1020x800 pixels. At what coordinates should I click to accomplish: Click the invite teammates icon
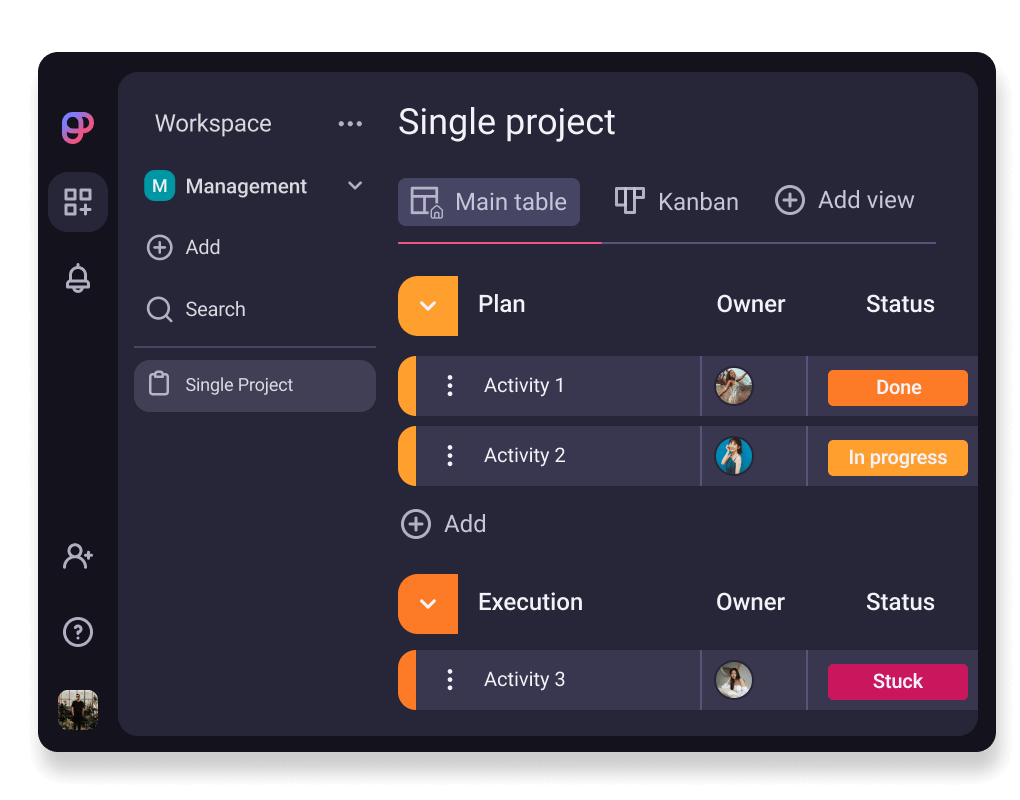pyautogui.click(x=78, y=556)
